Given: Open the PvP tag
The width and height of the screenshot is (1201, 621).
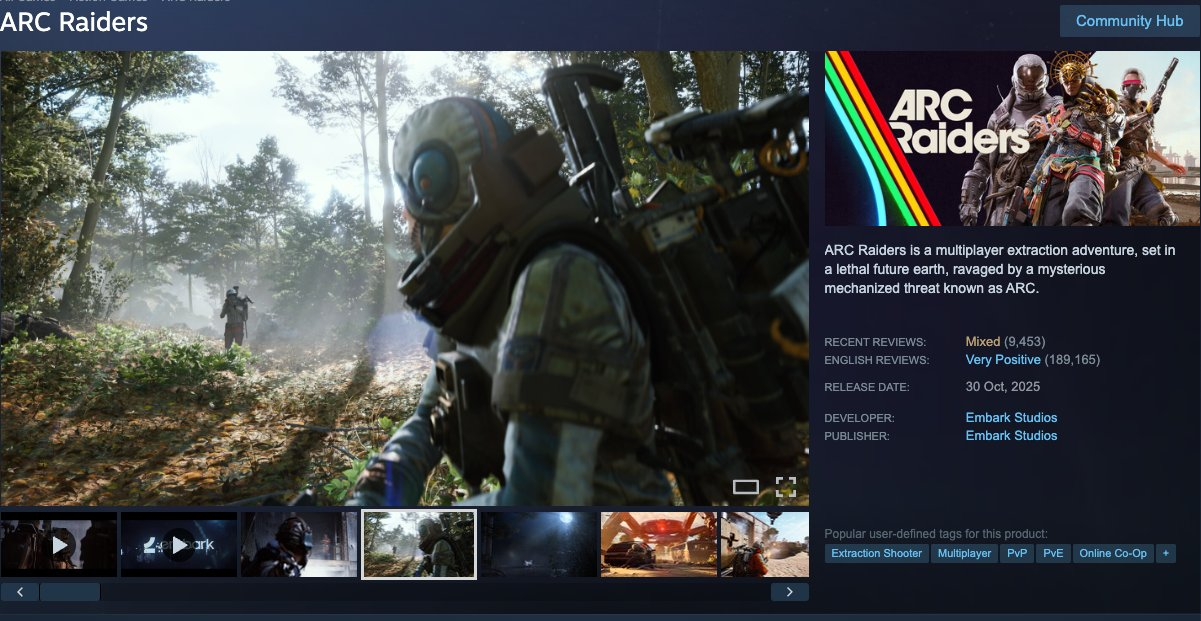Looking at the screenshot, I should pos(1017,553).
